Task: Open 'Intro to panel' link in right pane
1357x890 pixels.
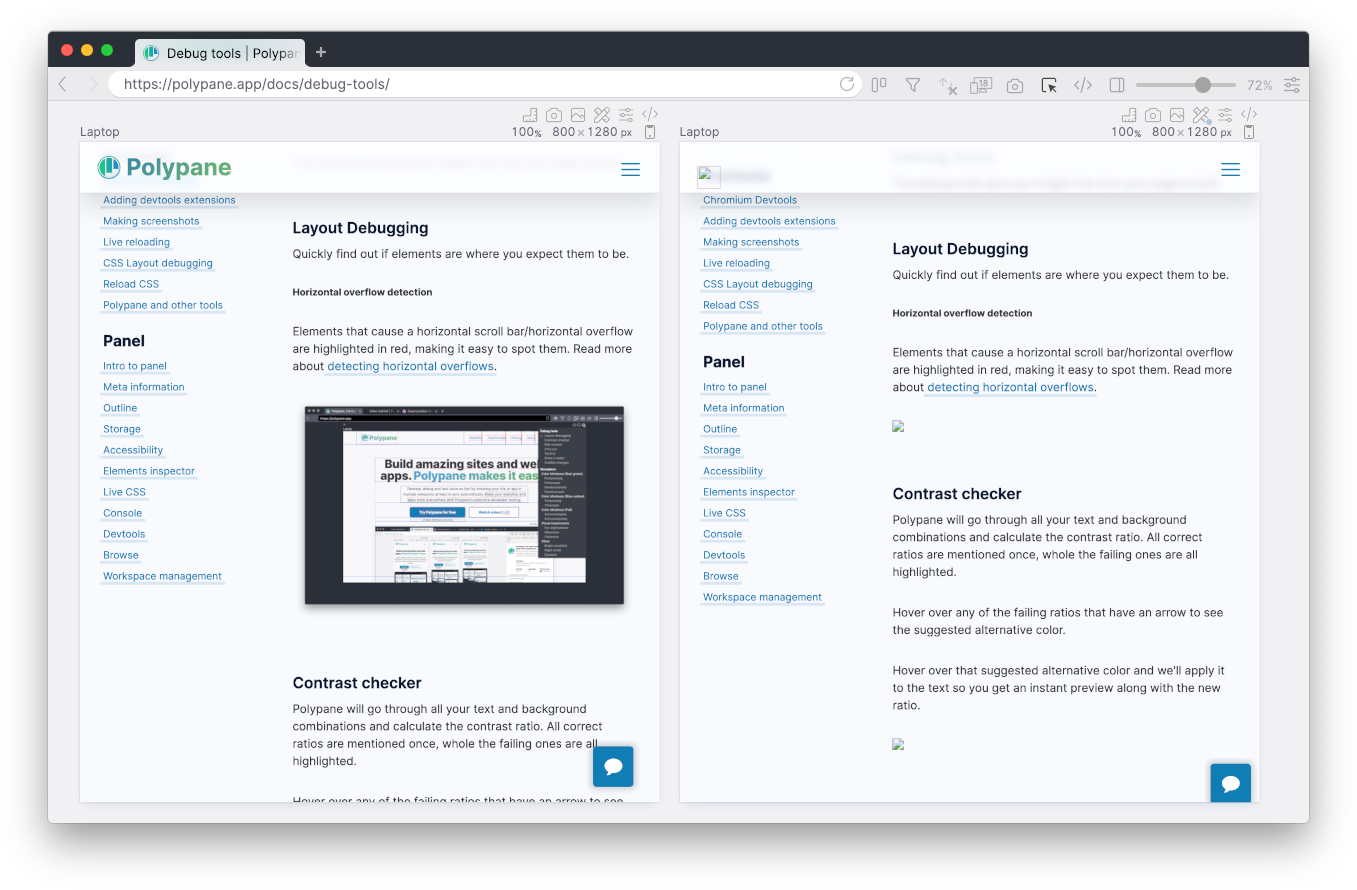Action: click(735, 387)
